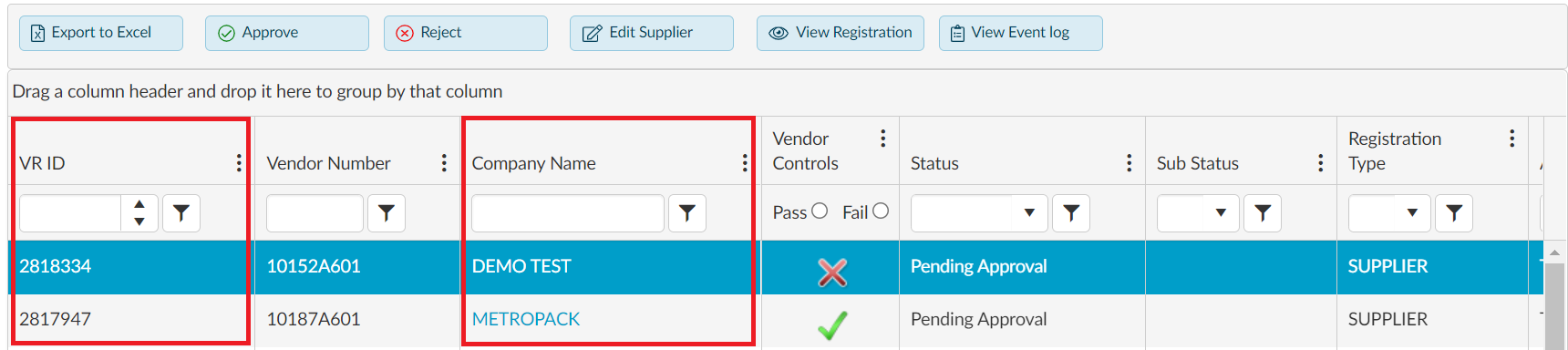1568x350 pixels.
Task: Click the Export to Excel button
Action: point(101,33)
